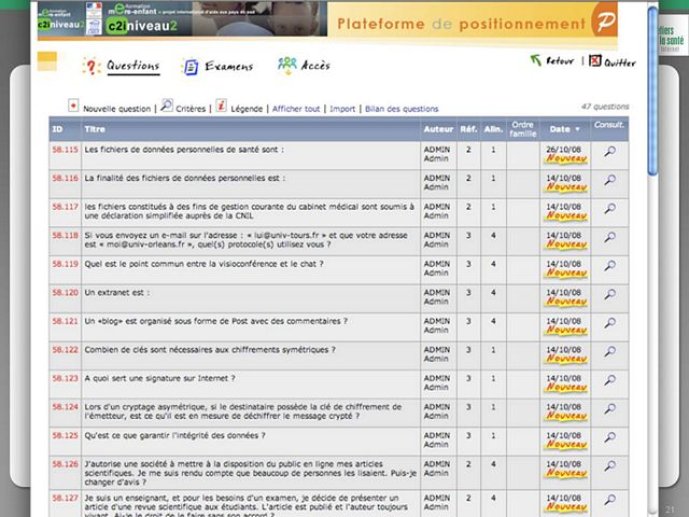Click question ID 58.115

click(x=65, y=149)
